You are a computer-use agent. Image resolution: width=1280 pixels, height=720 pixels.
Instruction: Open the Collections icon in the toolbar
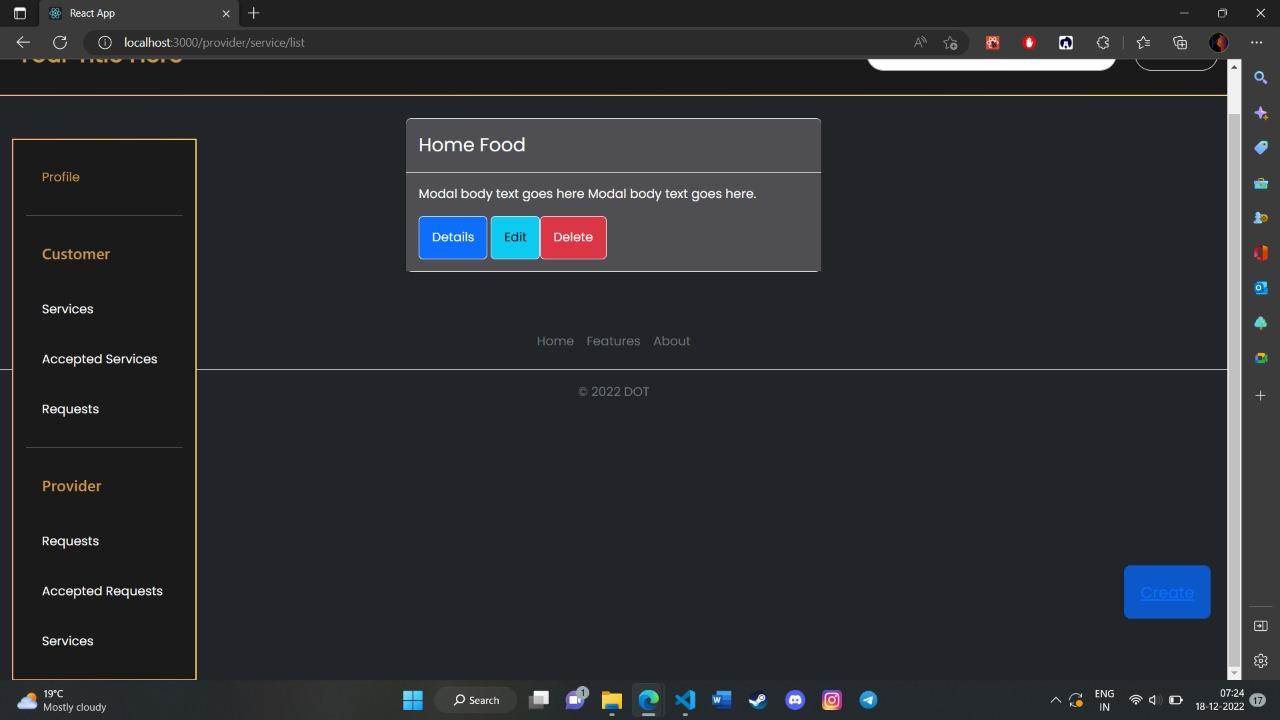coord(1180,42)
